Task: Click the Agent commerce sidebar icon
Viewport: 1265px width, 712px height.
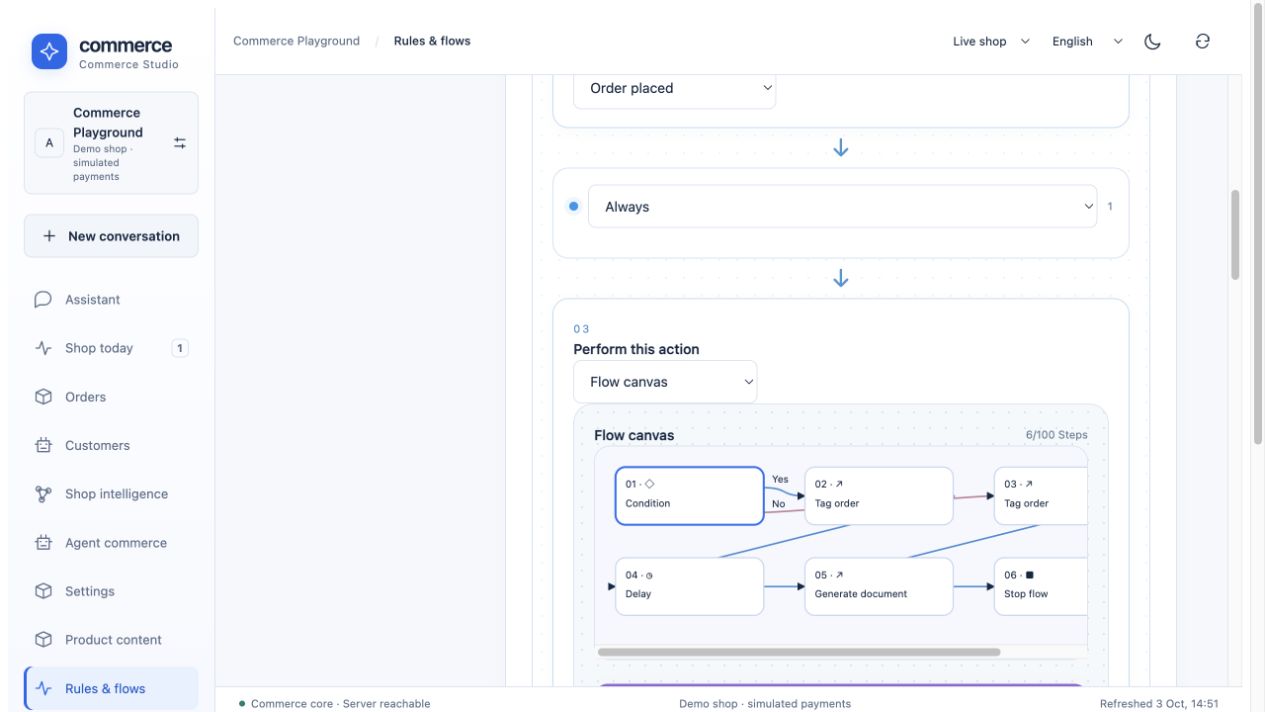Action: (43, 543)
